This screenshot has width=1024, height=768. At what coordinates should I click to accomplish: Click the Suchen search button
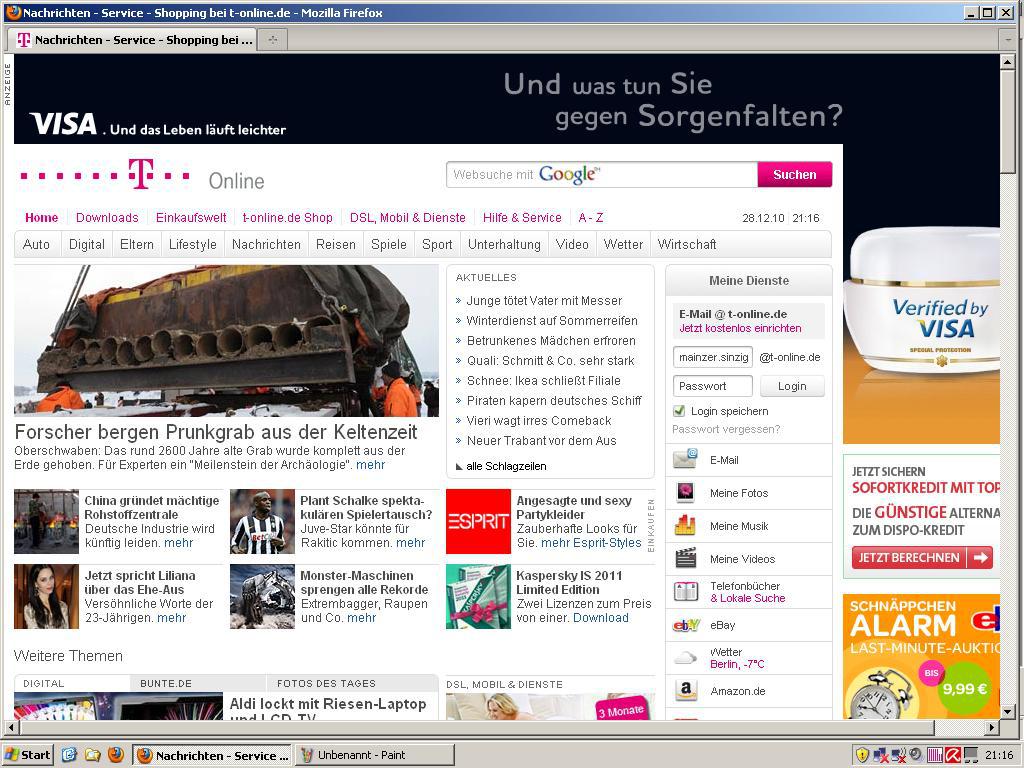point(795,174)
